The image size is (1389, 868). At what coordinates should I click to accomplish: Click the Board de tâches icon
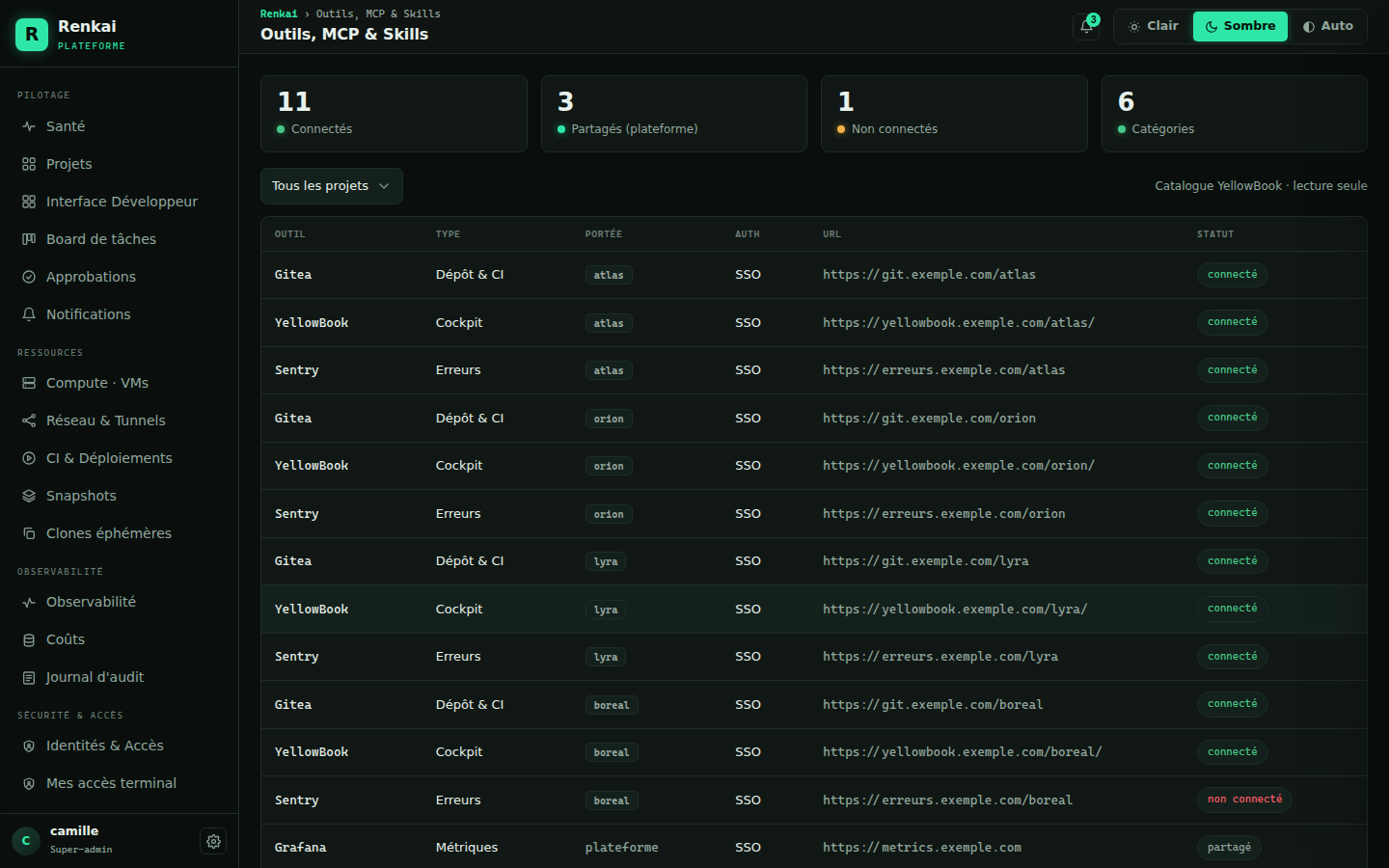coord(29,239)
